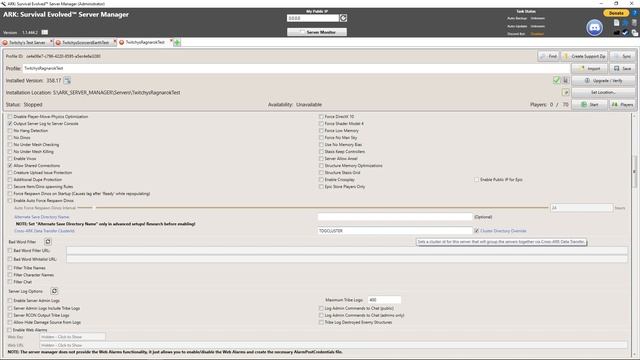Check Epic Store Players Only
This screenshot has height=360, width=640.
[x=321, y=187]
